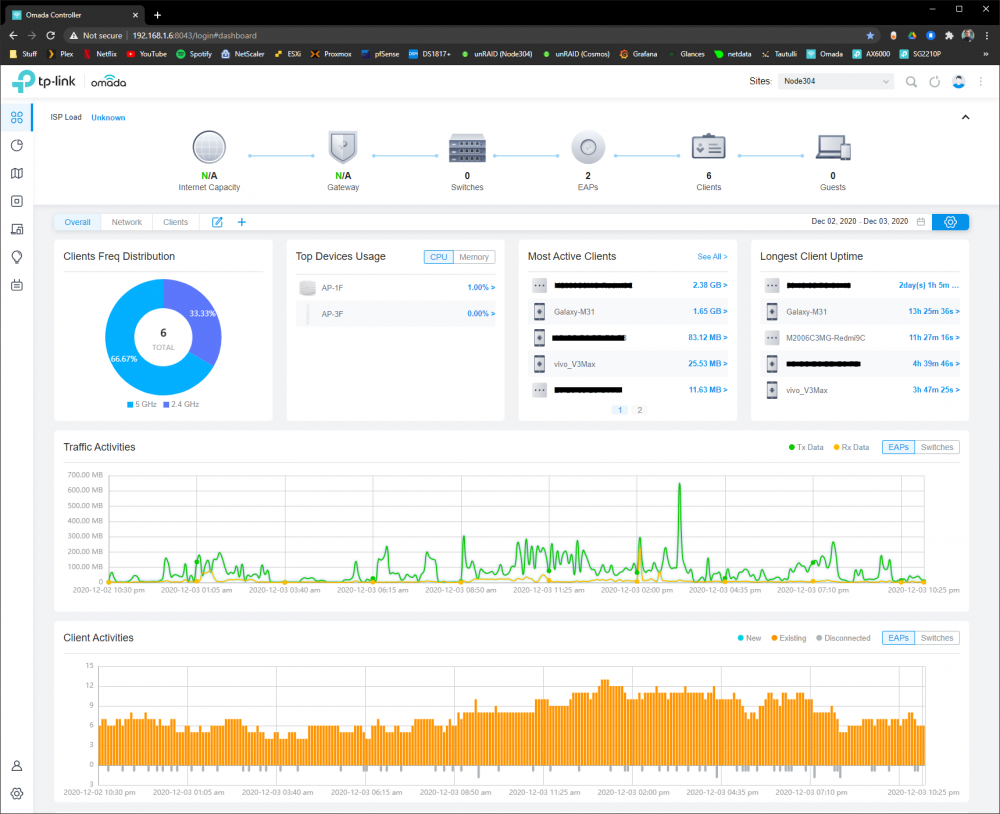The image size is (1000, 814).
Task: Click the EAPs access point icon
Action: pyautogui.click(x=588, y=147)
